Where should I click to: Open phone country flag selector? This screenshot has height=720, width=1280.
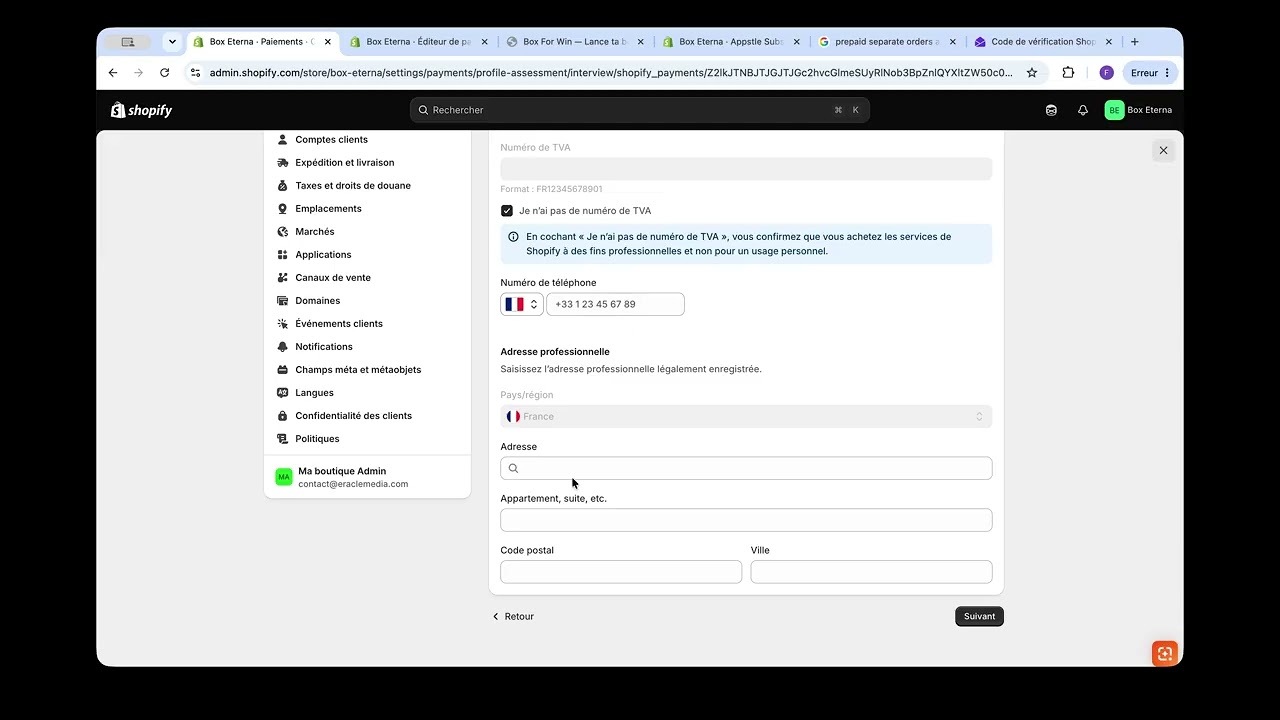(x=522, y=304)
